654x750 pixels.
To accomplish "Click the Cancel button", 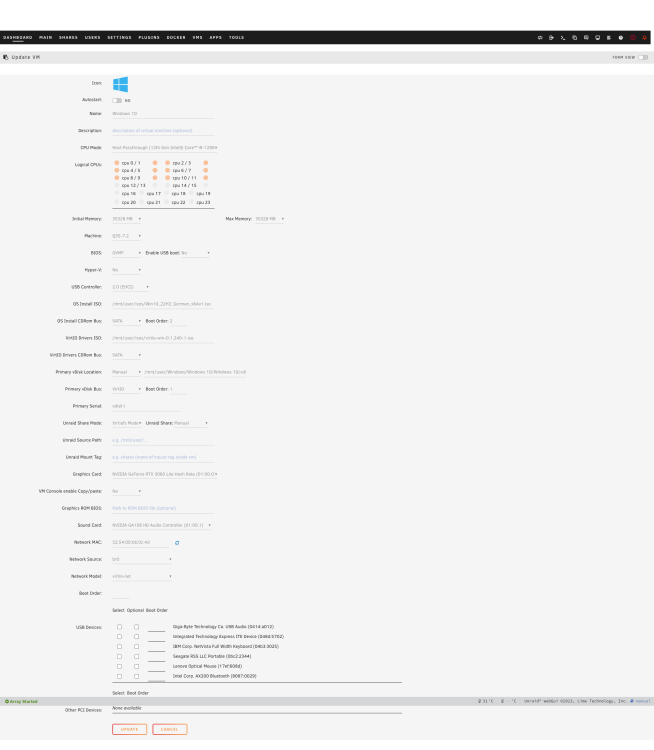I will coord(170,729).
